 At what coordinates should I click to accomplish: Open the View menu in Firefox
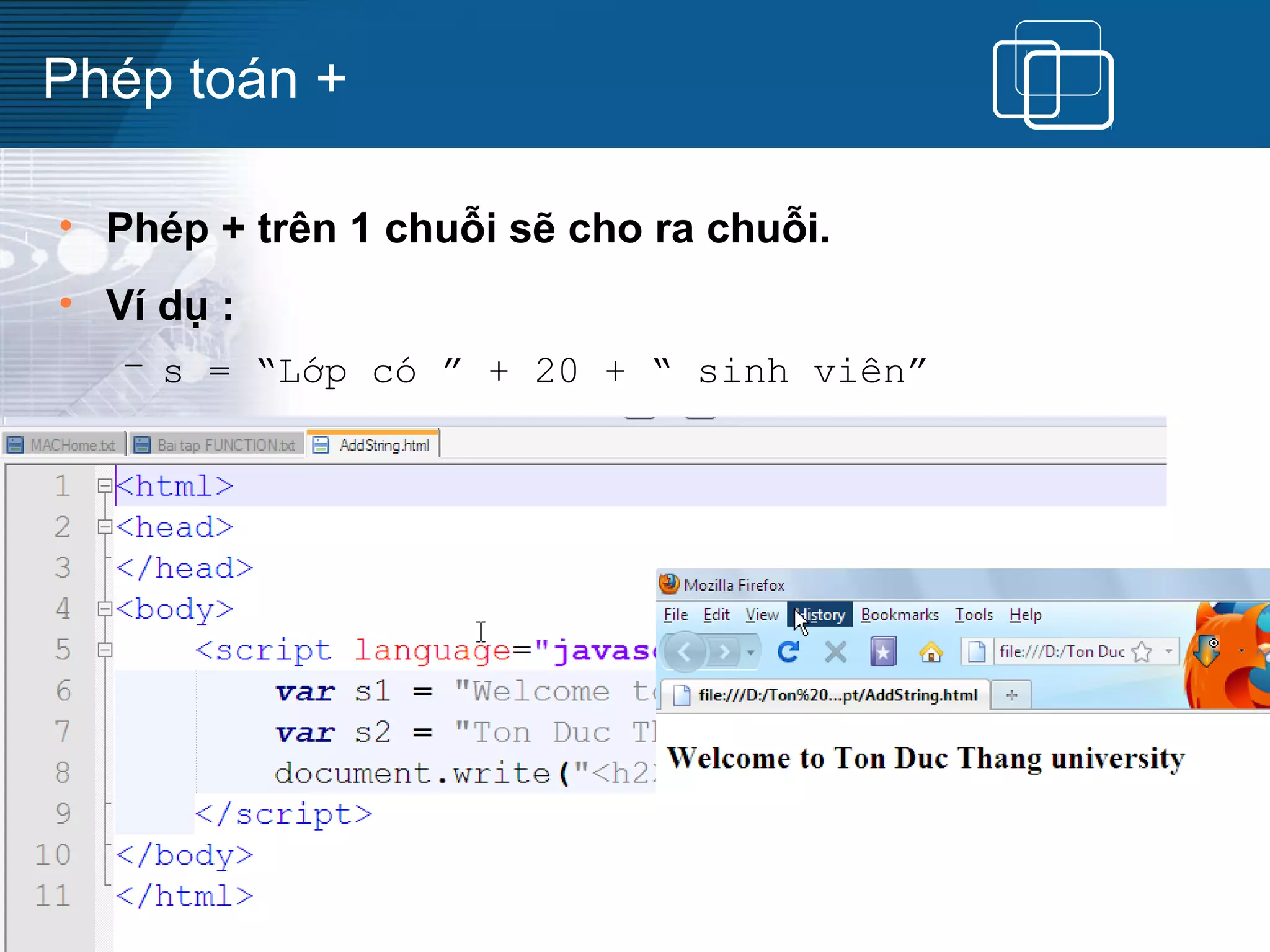(762, 615)
